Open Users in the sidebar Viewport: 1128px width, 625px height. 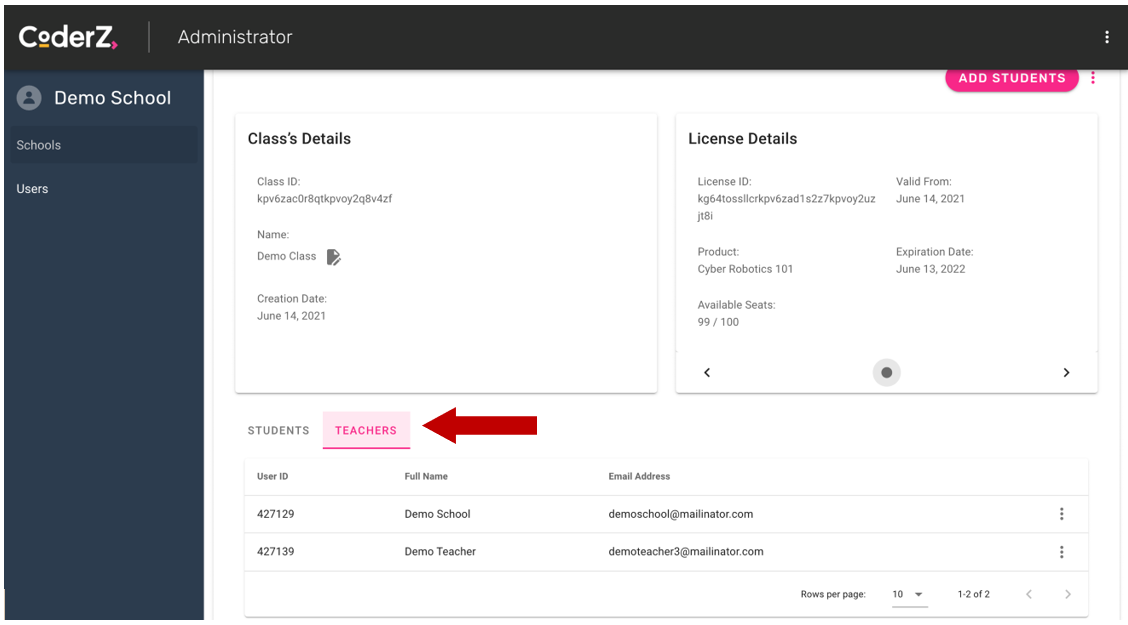[32, 189]
